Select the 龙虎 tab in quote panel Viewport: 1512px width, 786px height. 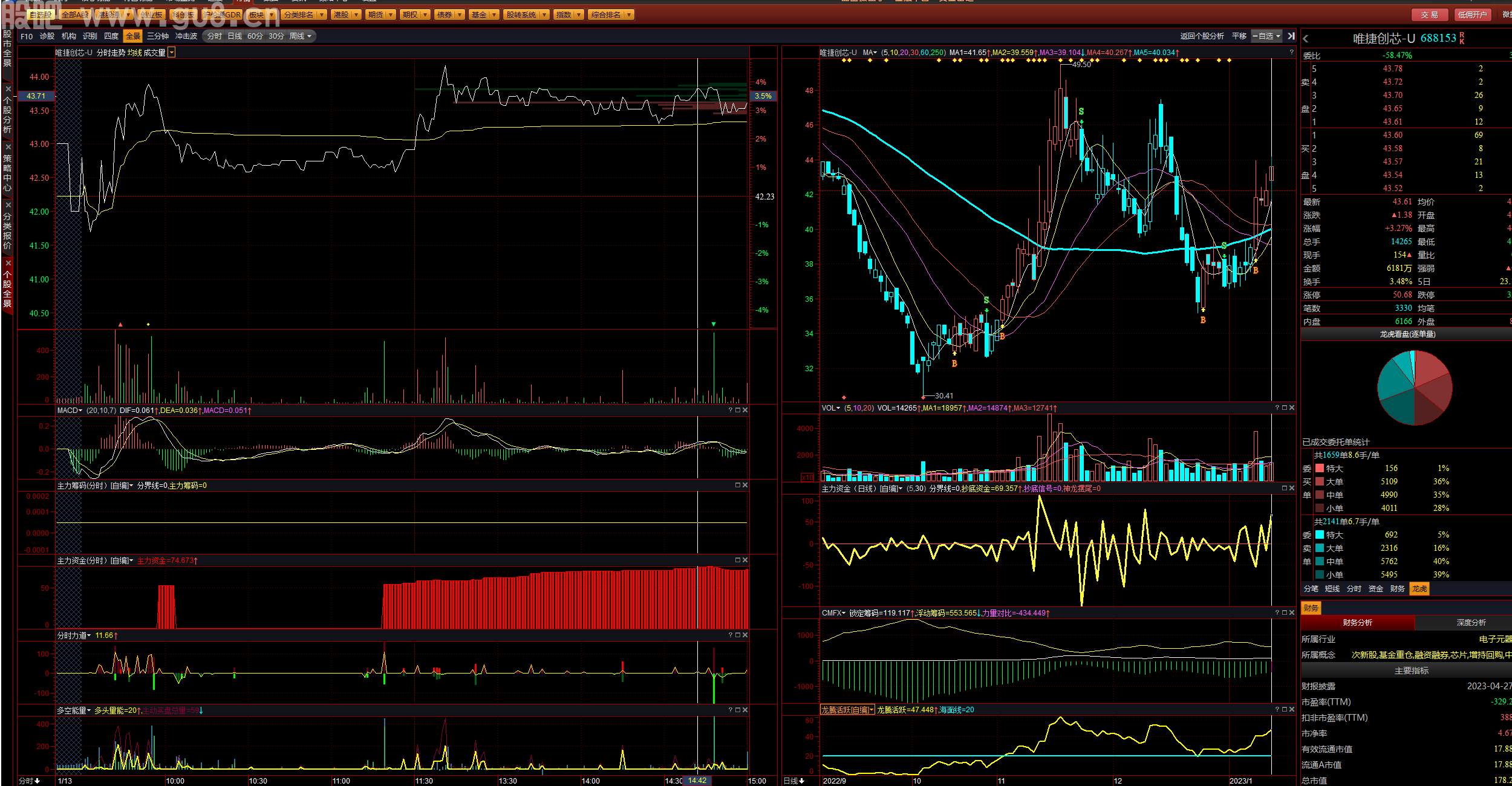click(1419, 589)
